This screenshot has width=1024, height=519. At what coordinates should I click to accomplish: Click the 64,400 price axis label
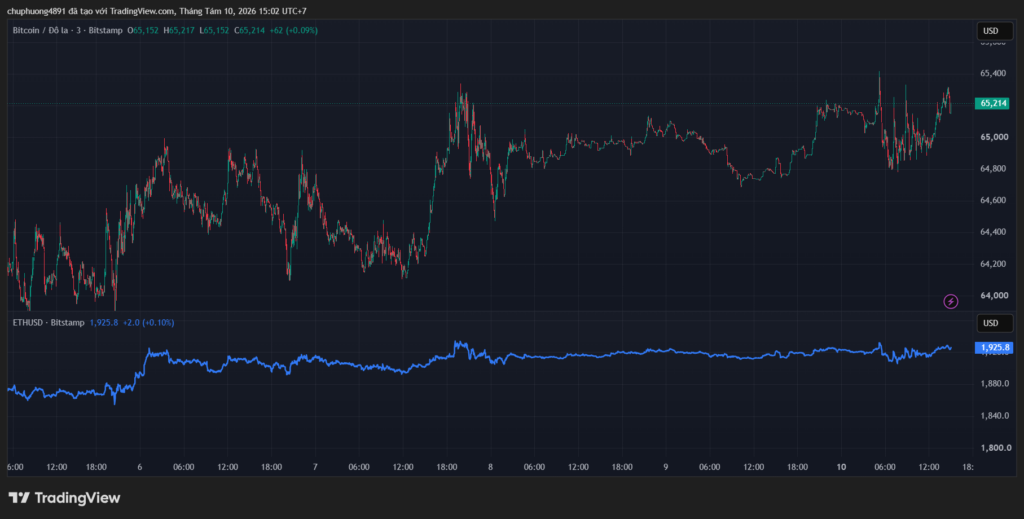tap(993, 232)
